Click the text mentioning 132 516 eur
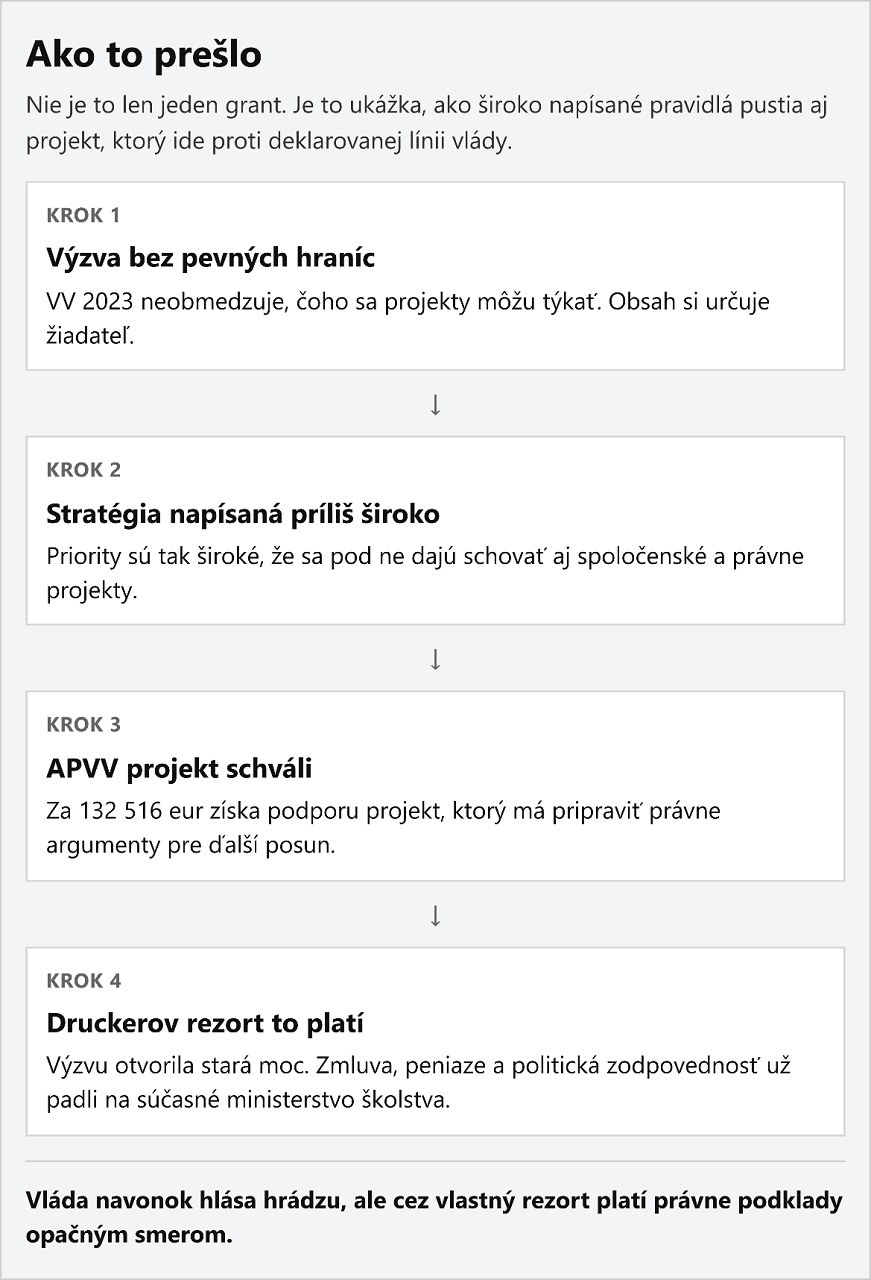This screenshot has height=1280, width=871. tap(383, 828)
